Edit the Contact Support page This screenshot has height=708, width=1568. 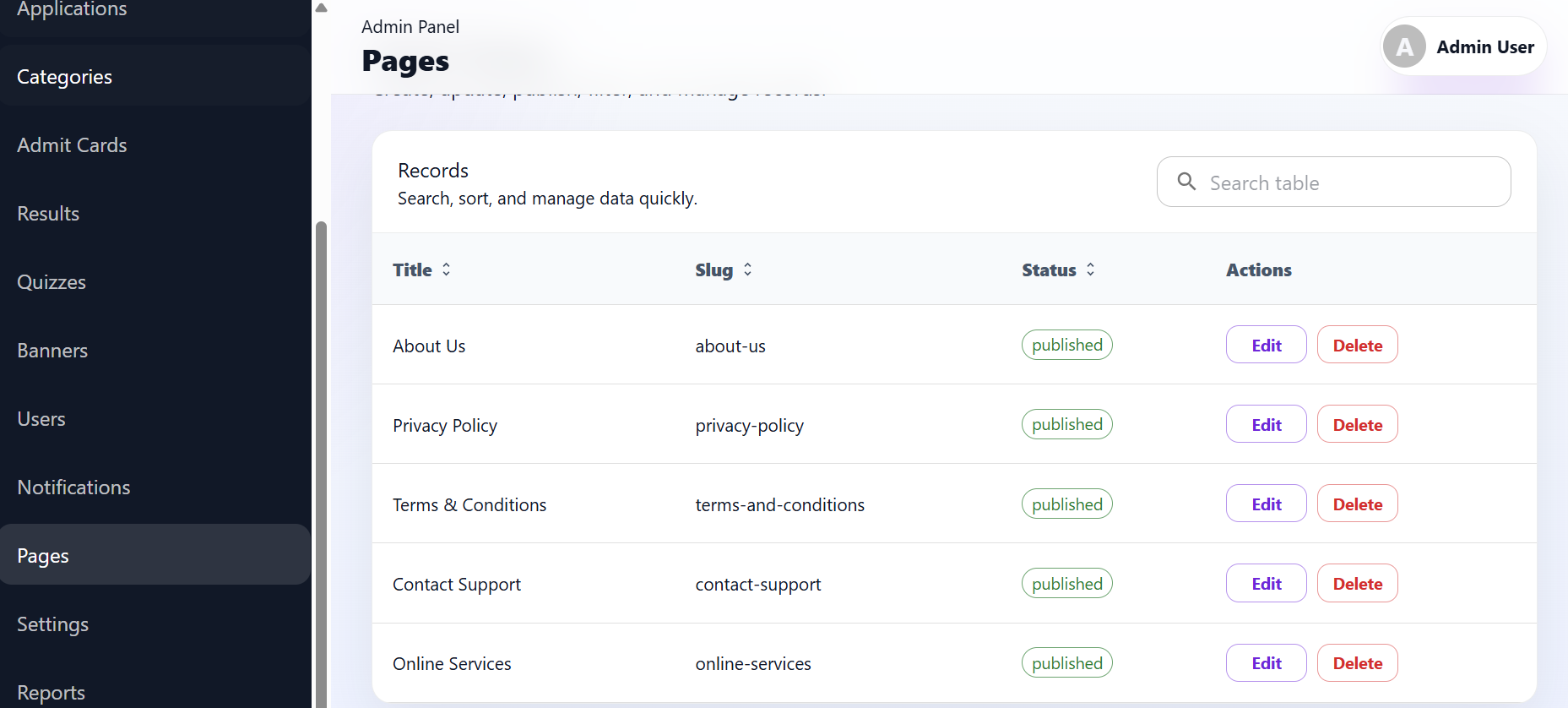(x=1266, y=583)
